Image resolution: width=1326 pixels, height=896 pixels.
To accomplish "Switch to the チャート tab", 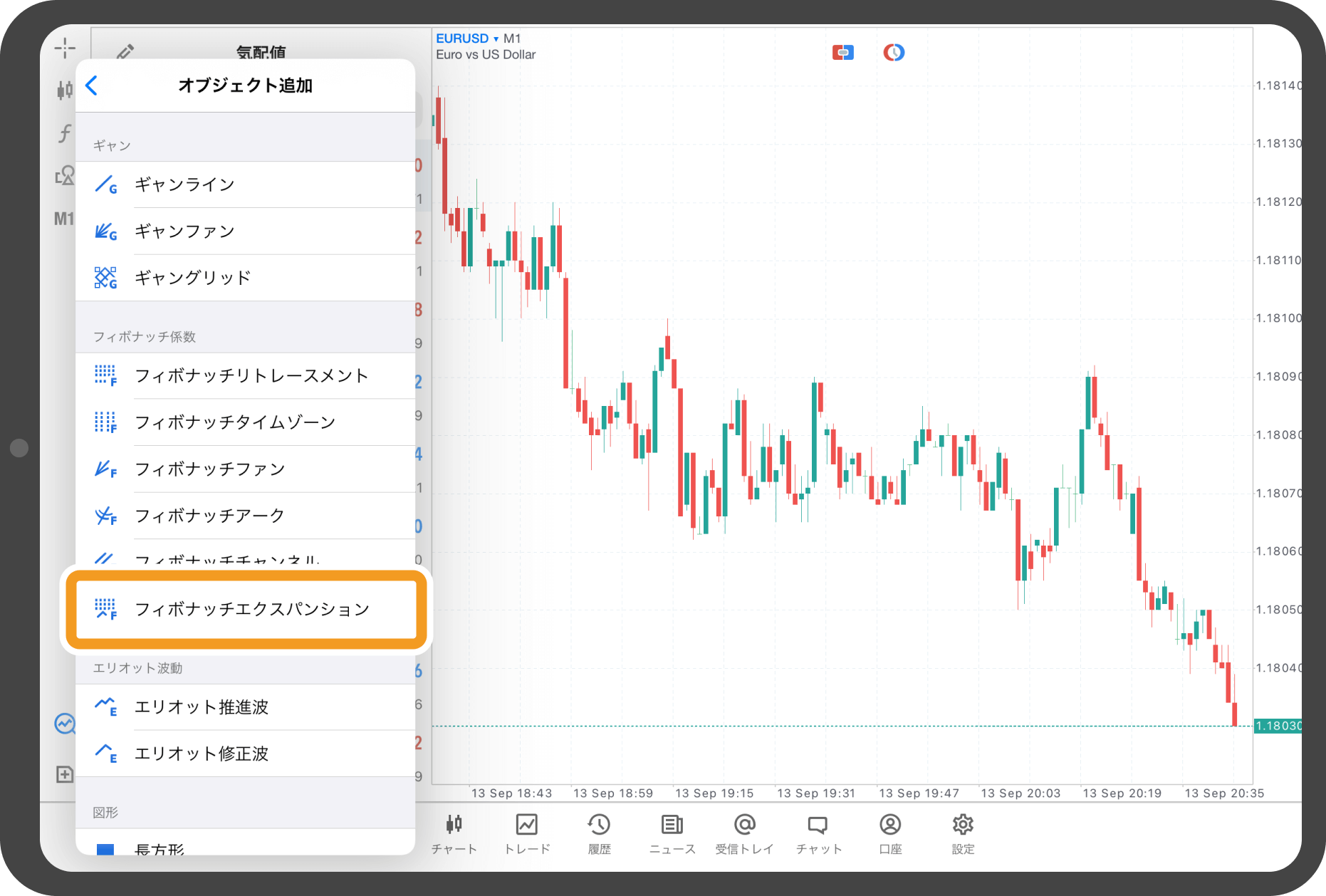I will tap(455, 833).
